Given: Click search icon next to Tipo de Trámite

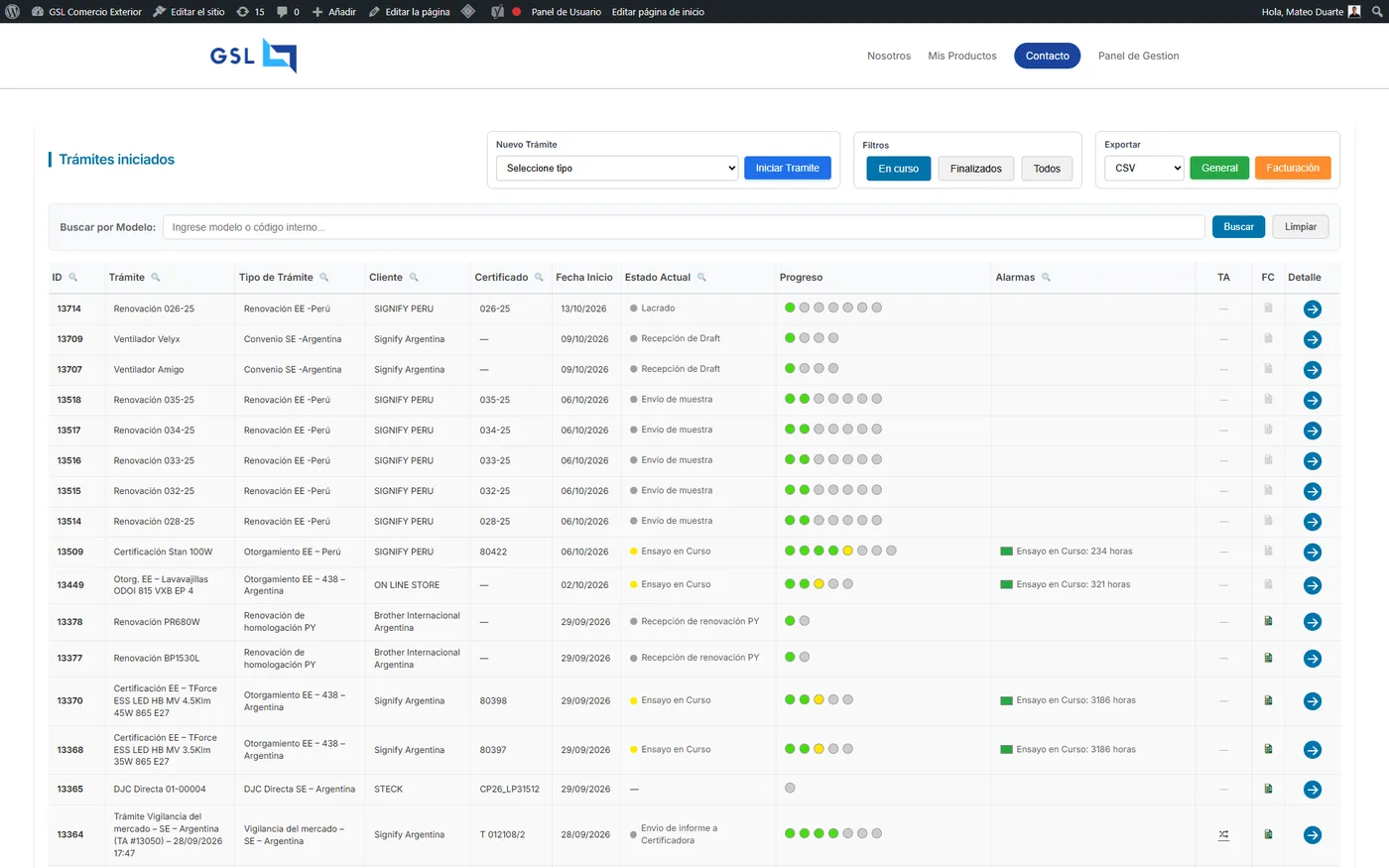Looking at the screenshot, I should coord(324,278).
